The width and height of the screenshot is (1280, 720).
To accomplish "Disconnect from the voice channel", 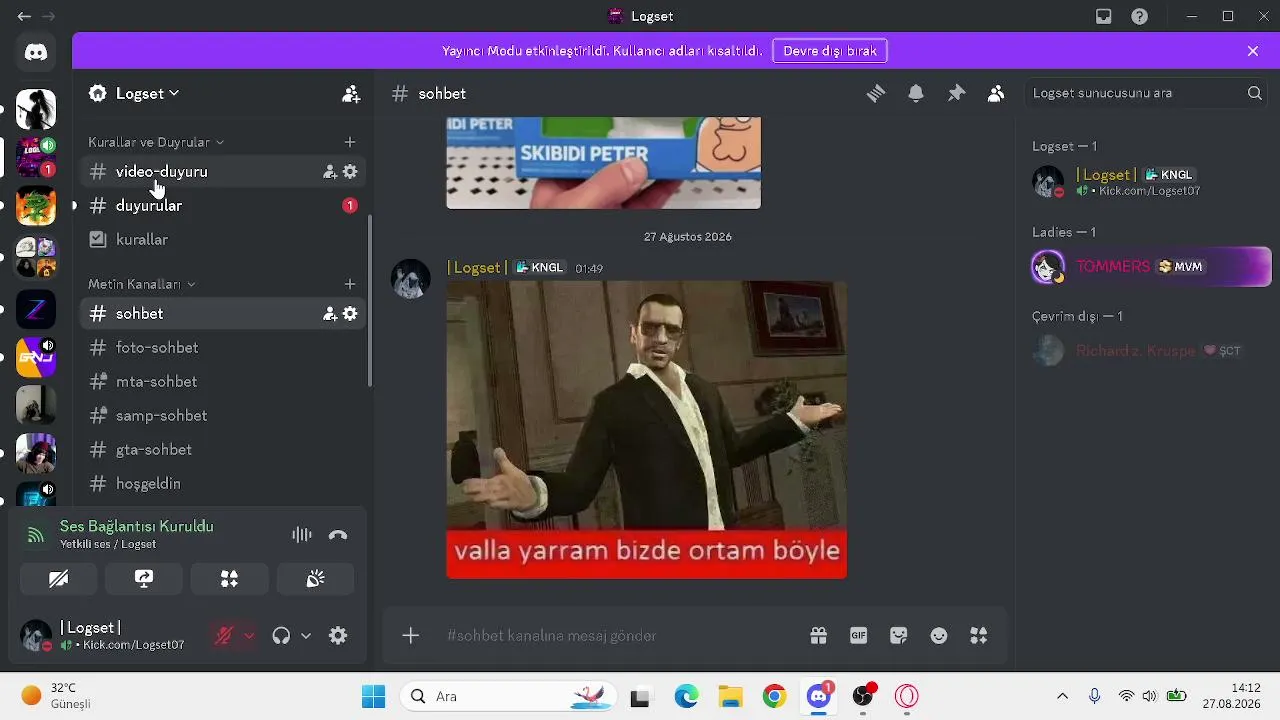I will (338, 535).
